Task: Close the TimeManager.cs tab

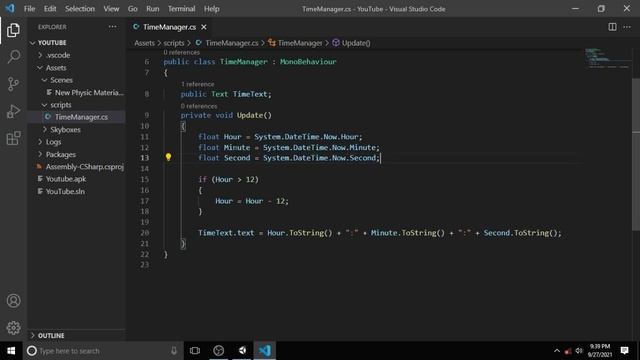Action: click(204, 27)
